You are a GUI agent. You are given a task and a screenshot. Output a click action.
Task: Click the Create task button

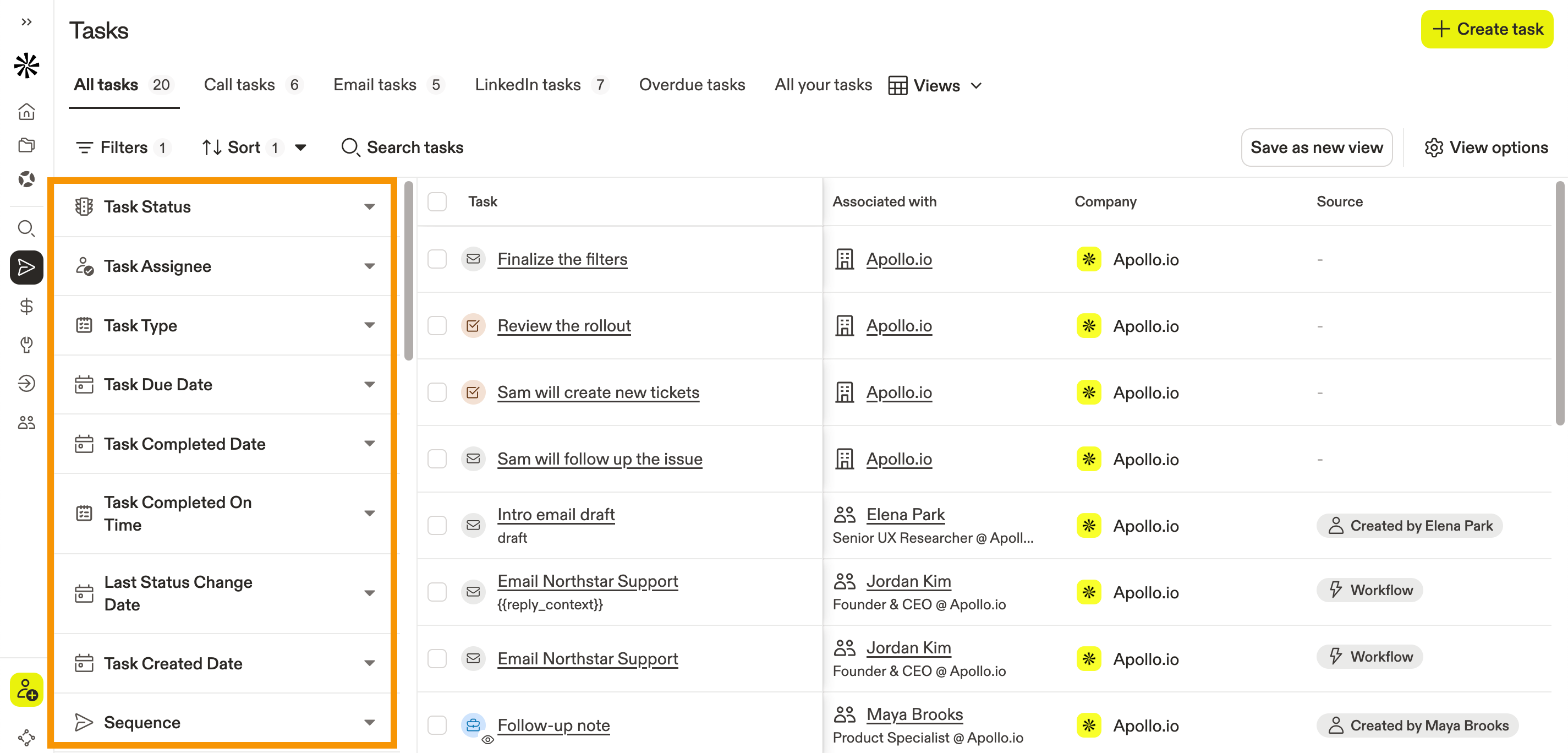click(1487, 29)
